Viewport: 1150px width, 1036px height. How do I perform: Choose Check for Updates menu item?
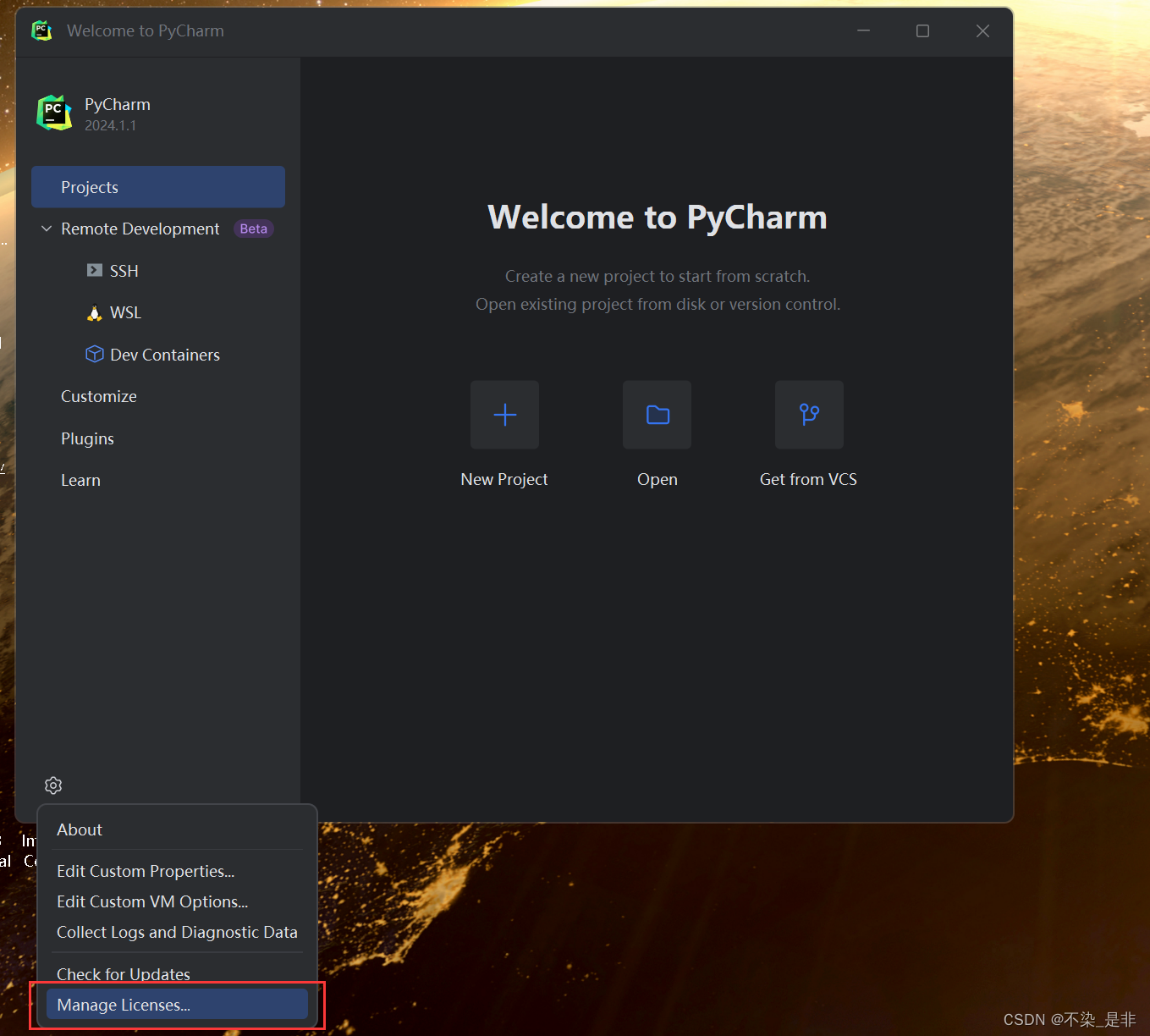pyautogui.click(x=177, y=973)
